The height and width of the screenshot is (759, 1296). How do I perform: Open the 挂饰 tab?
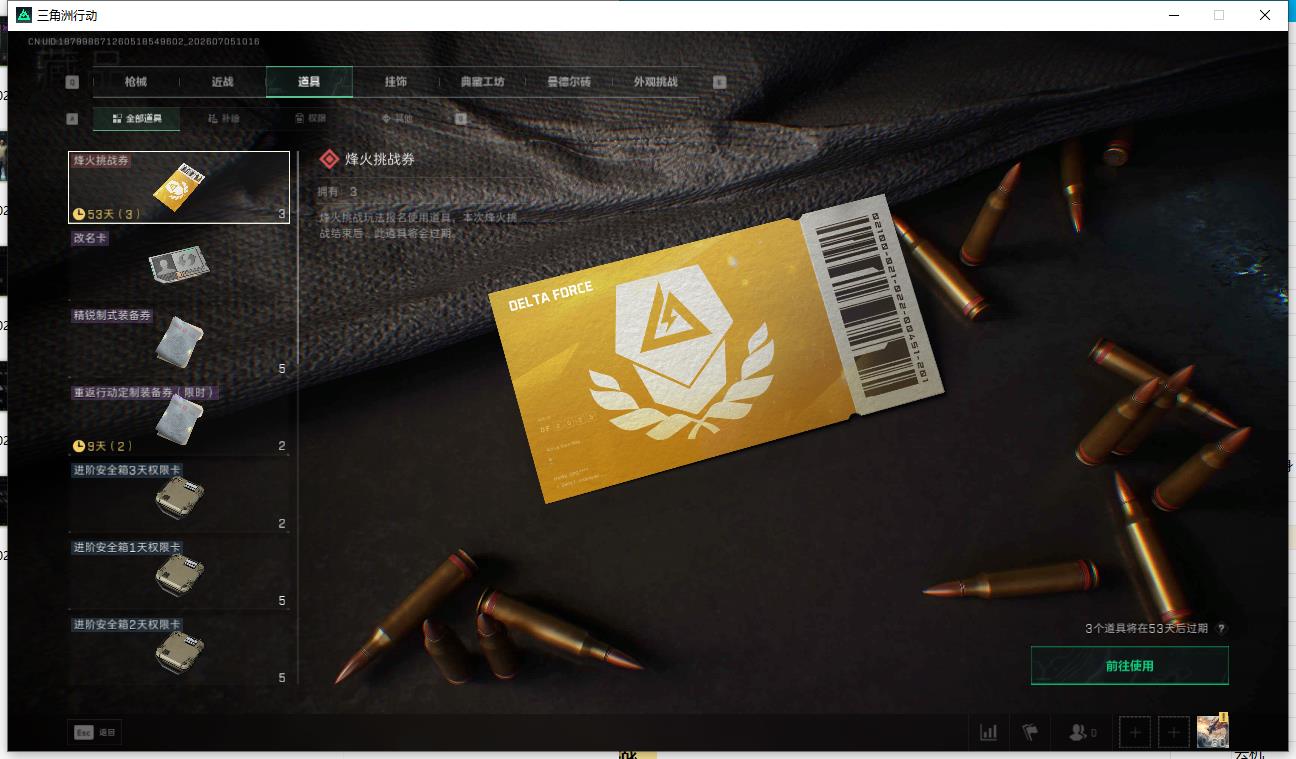(x=396, y=82)
